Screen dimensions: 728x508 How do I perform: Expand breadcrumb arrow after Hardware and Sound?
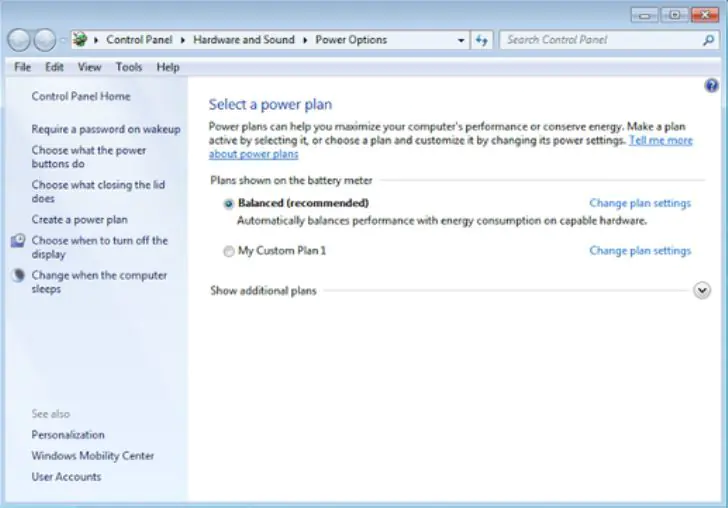(306, 40)
